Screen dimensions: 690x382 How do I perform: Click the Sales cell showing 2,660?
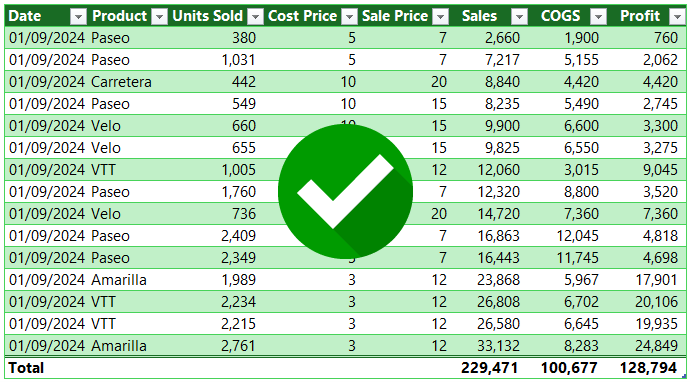coord(502,38)
